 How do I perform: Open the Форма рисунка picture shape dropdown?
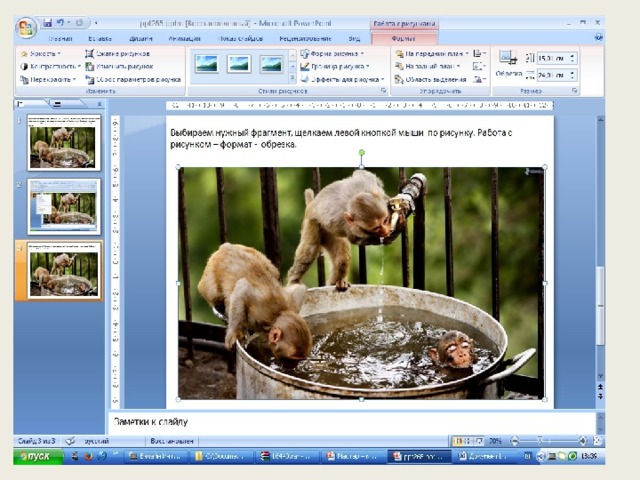click(332, 53)
